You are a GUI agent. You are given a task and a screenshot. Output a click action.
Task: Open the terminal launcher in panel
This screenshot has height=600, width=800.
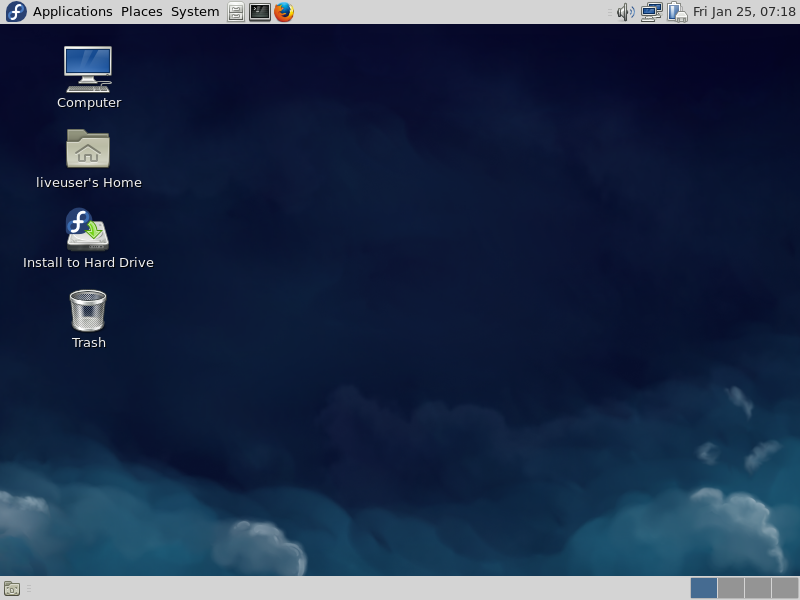(260, 12)
